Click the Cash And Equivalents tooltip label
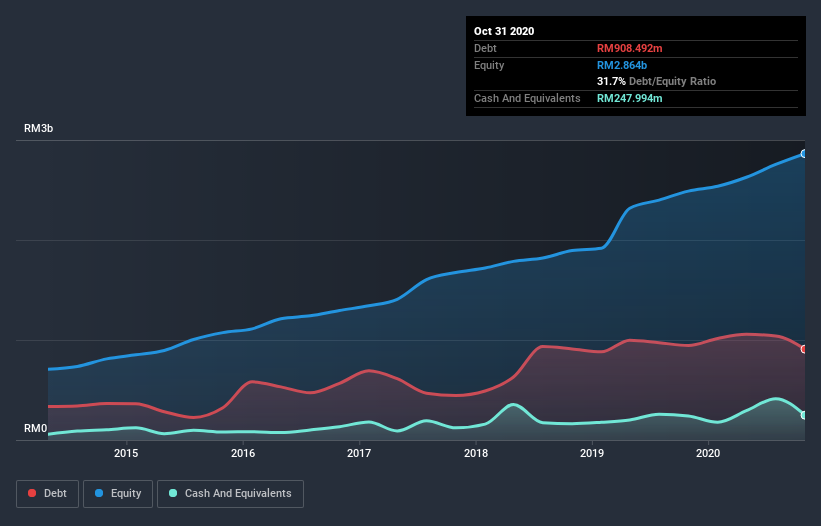This screenshot has width=821, height=526. (x=527, y=98)
